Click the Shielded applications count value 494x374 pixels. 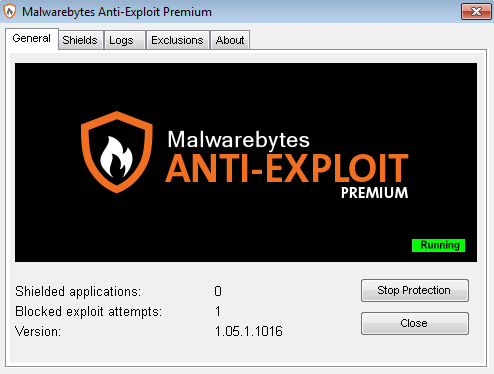(218, 291)
